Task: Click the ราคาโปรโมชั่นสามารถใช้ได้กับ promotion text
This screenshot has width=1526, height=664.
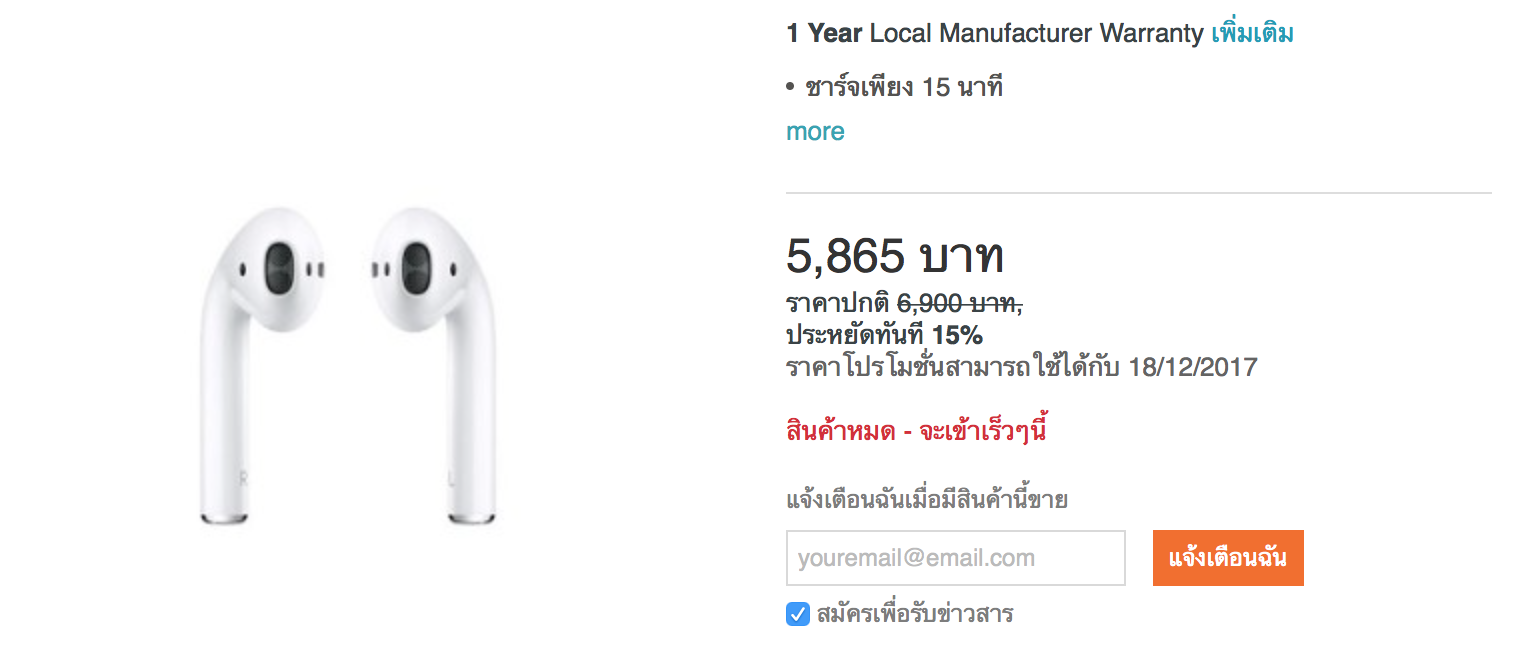Action: [954, 368]
